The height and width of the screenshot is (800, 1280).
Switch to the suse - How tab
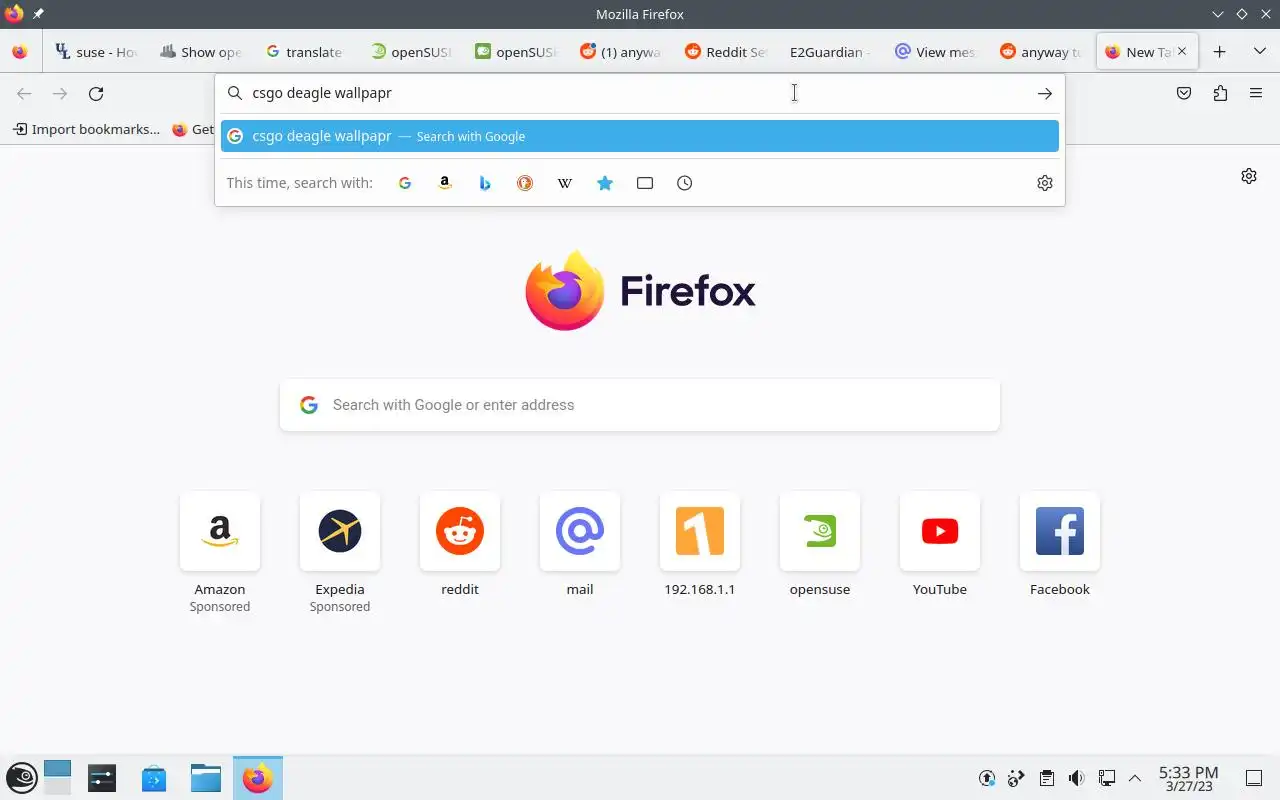click(x=95, y=52)
